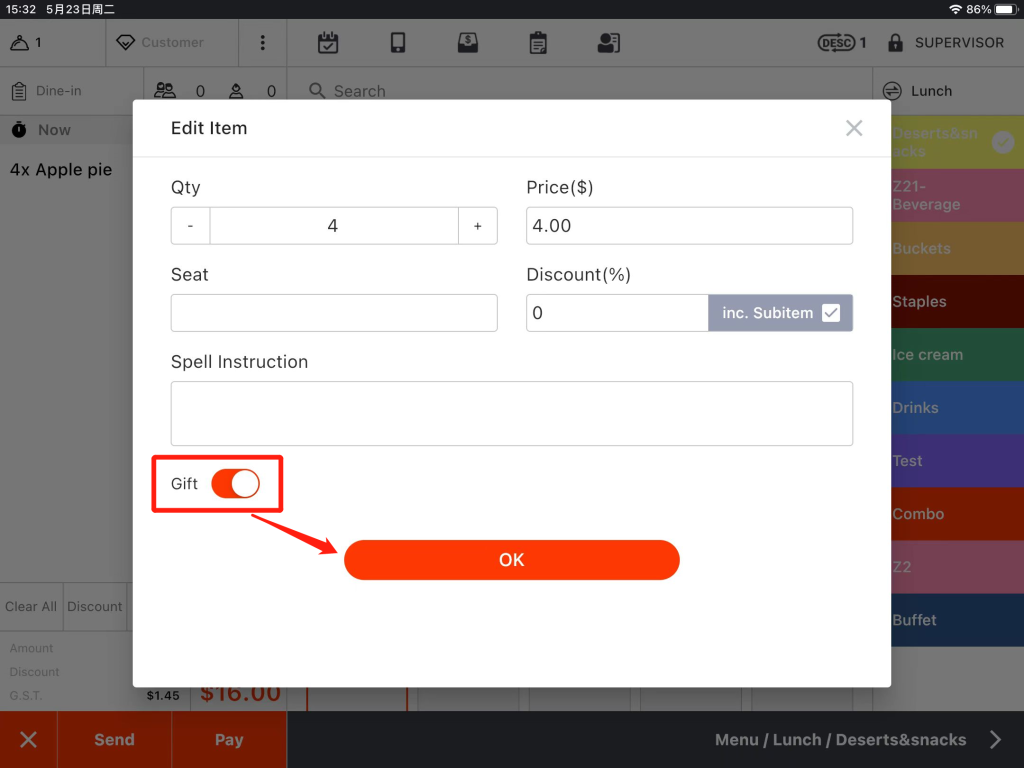The width and height of the screenshot is (1024, 768).
Task: Open the cash drawer icon
Action: tap(467, 43)
